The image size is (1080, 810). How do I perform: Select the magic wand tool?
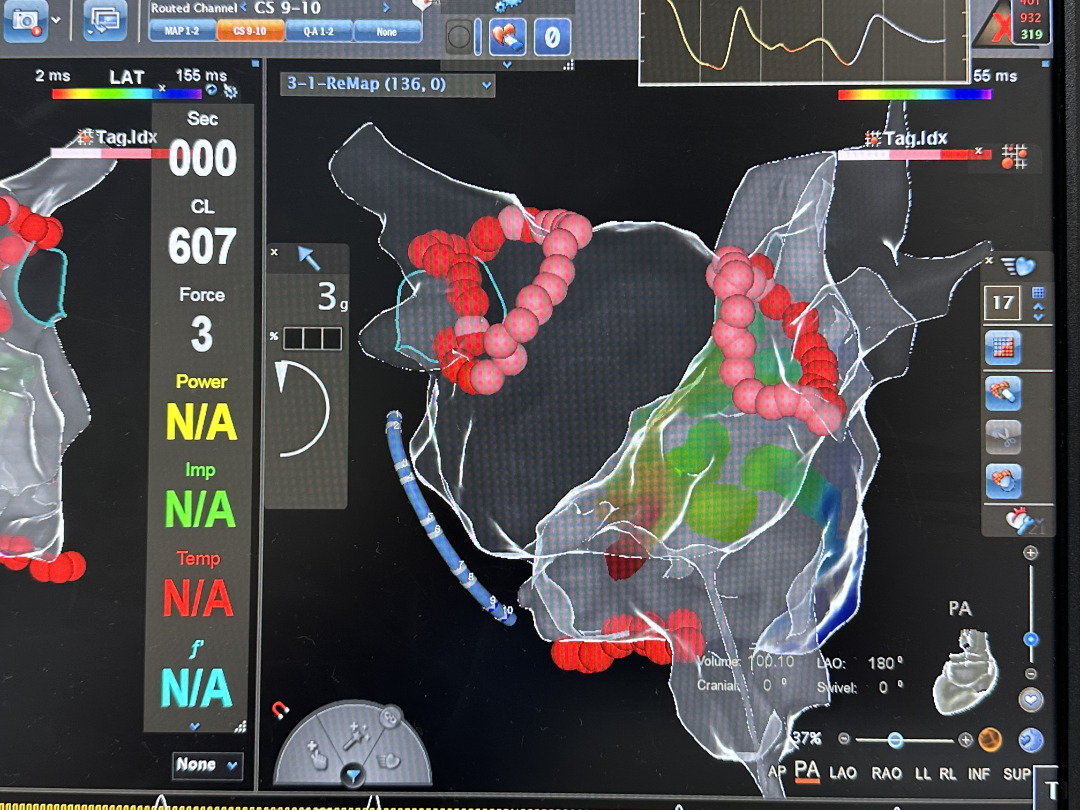pos(357,736)
